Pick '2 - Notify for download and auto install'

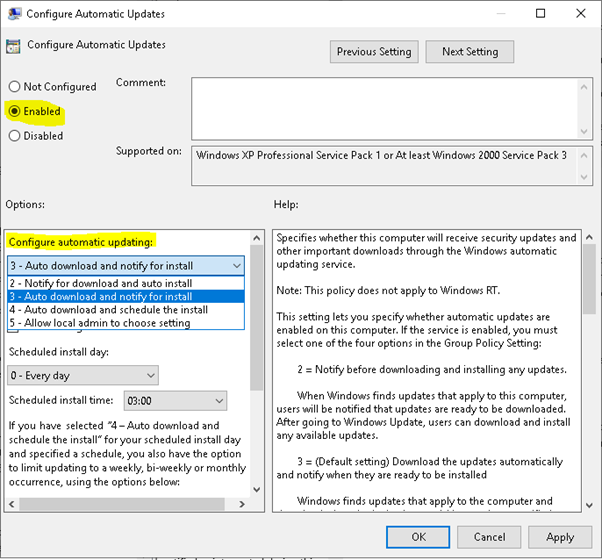pos(99,284)
